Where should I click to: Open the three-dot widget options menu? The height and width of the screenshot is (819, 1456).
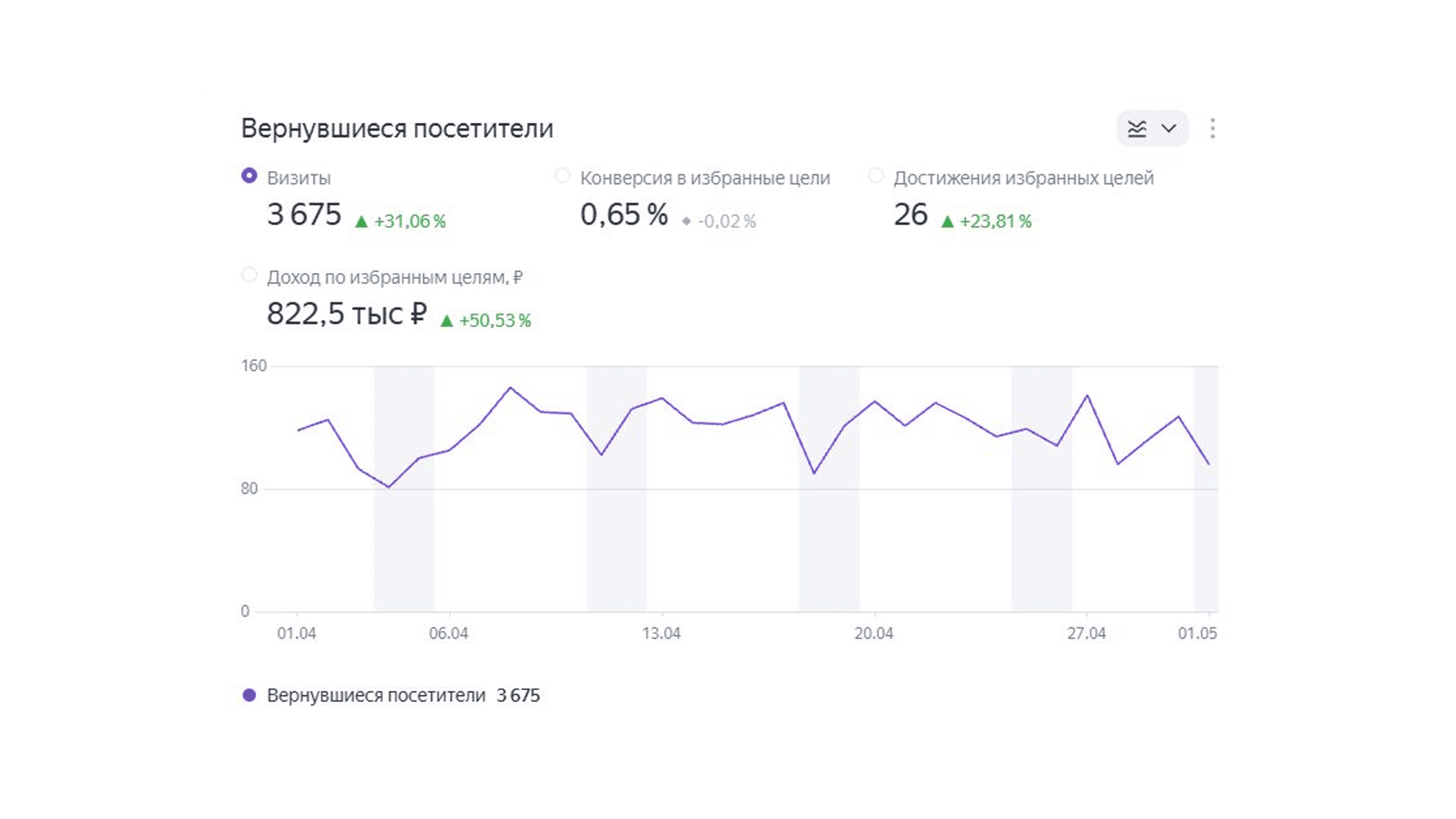point(1213,128)
